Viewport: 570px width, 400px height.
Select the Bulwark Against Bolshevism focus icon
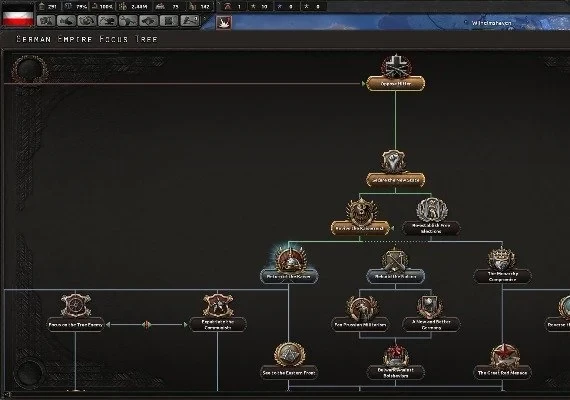[396, 355]
